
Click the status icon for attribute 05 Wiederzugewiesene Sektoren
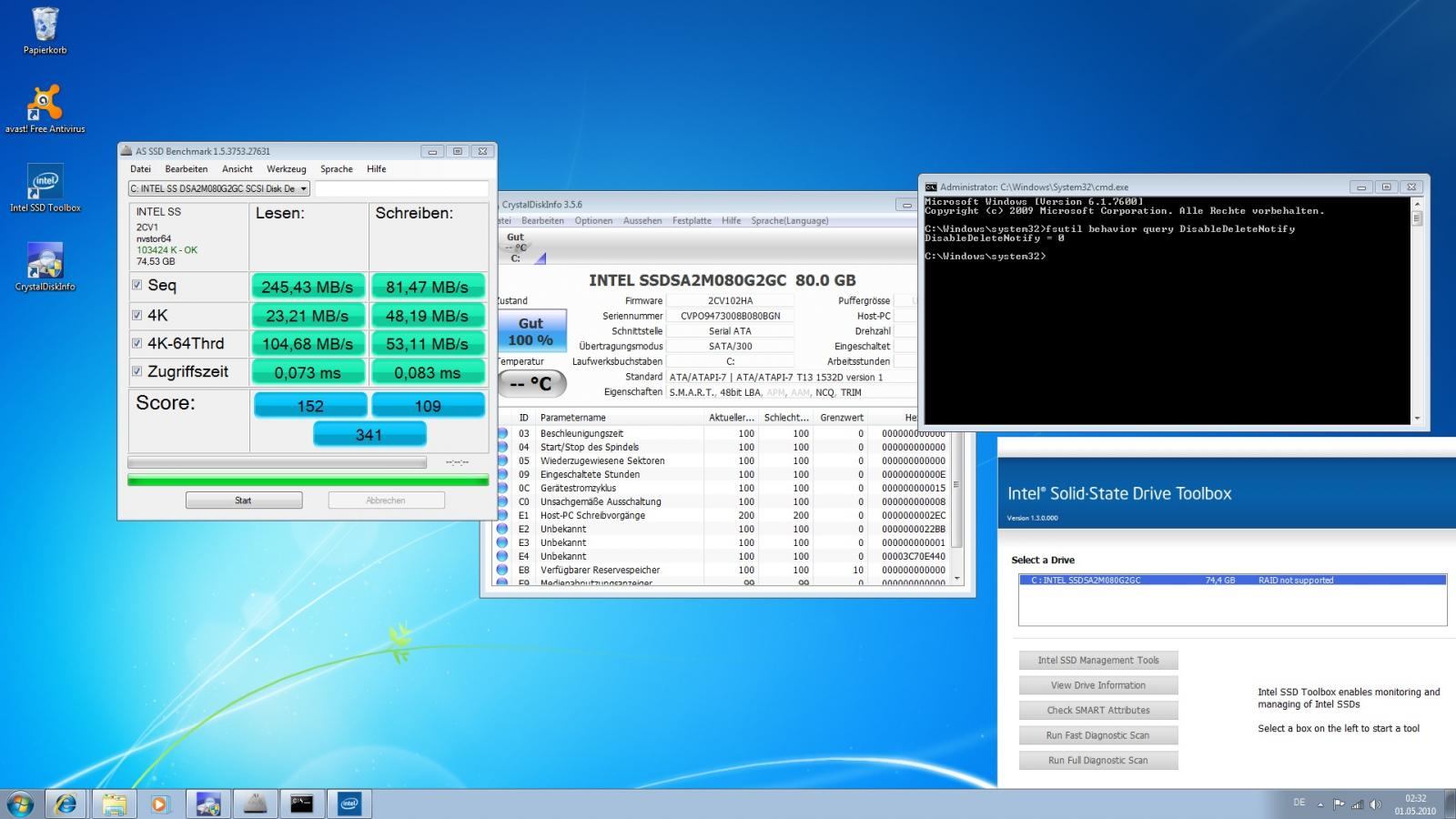click(x=501, y=460)
